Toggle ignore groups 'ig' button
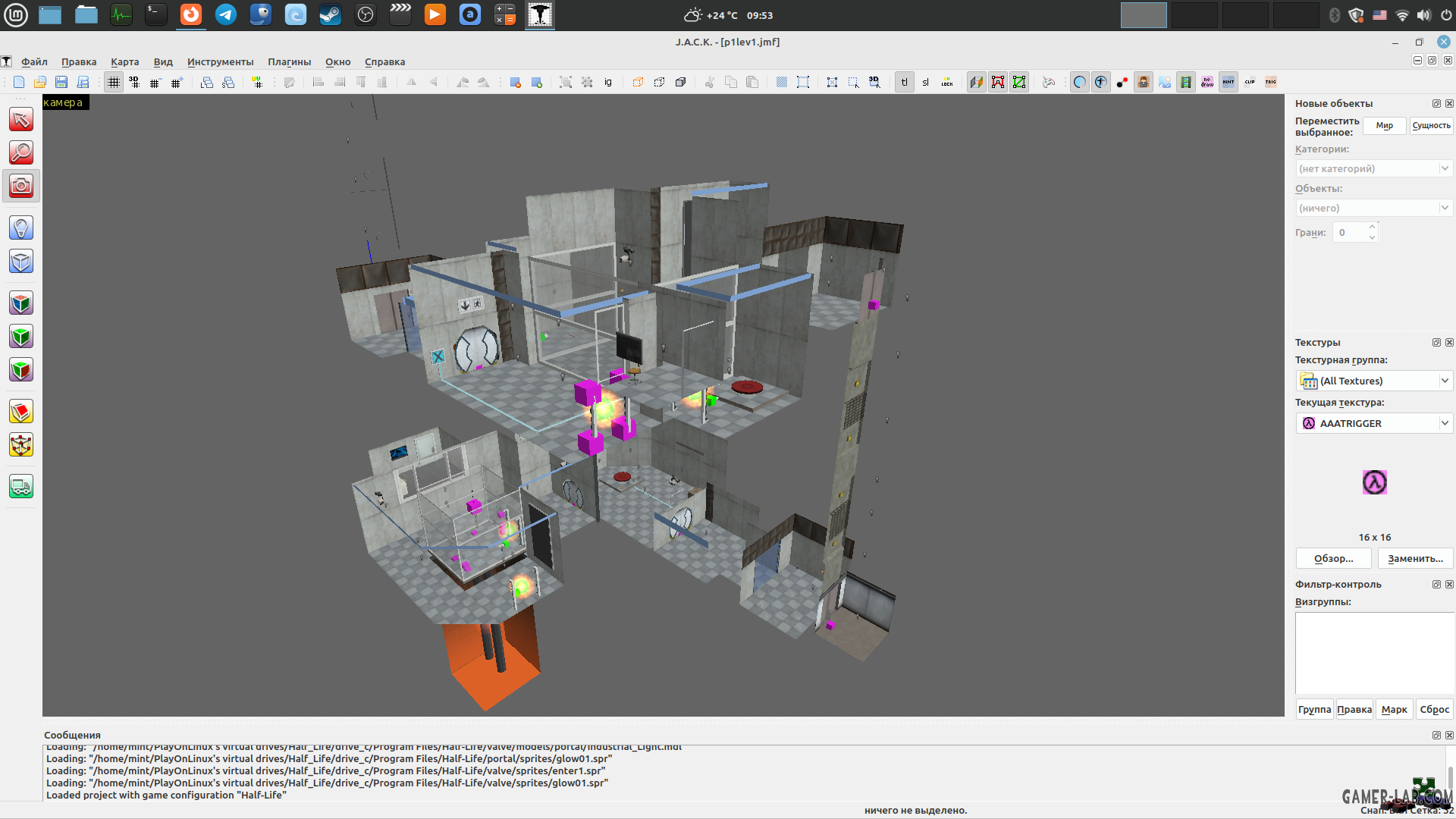The width and height of the screenshot is (1456, 819). 608,82
